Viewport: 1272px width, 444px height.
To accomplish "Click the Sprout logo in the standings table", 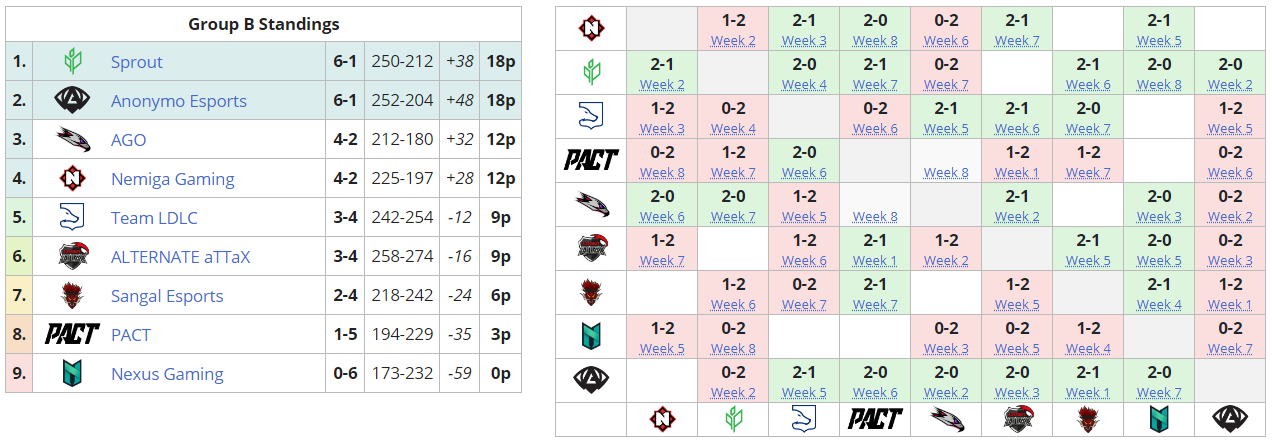I will coord(73,62).
